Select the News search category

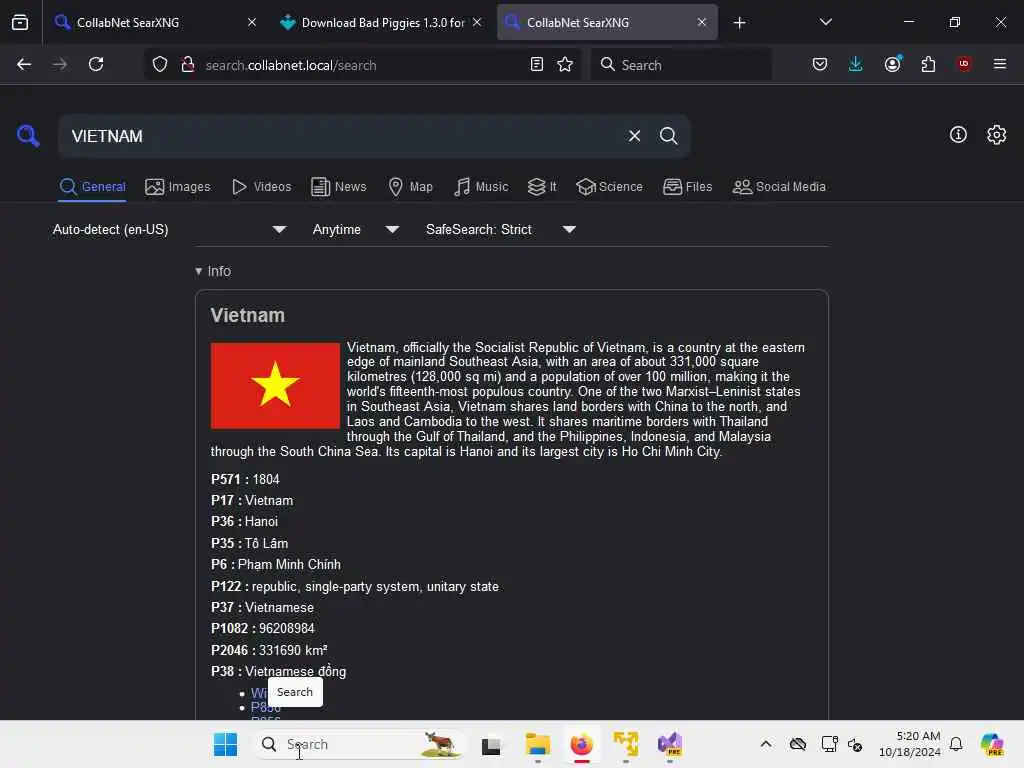point(339,187)
